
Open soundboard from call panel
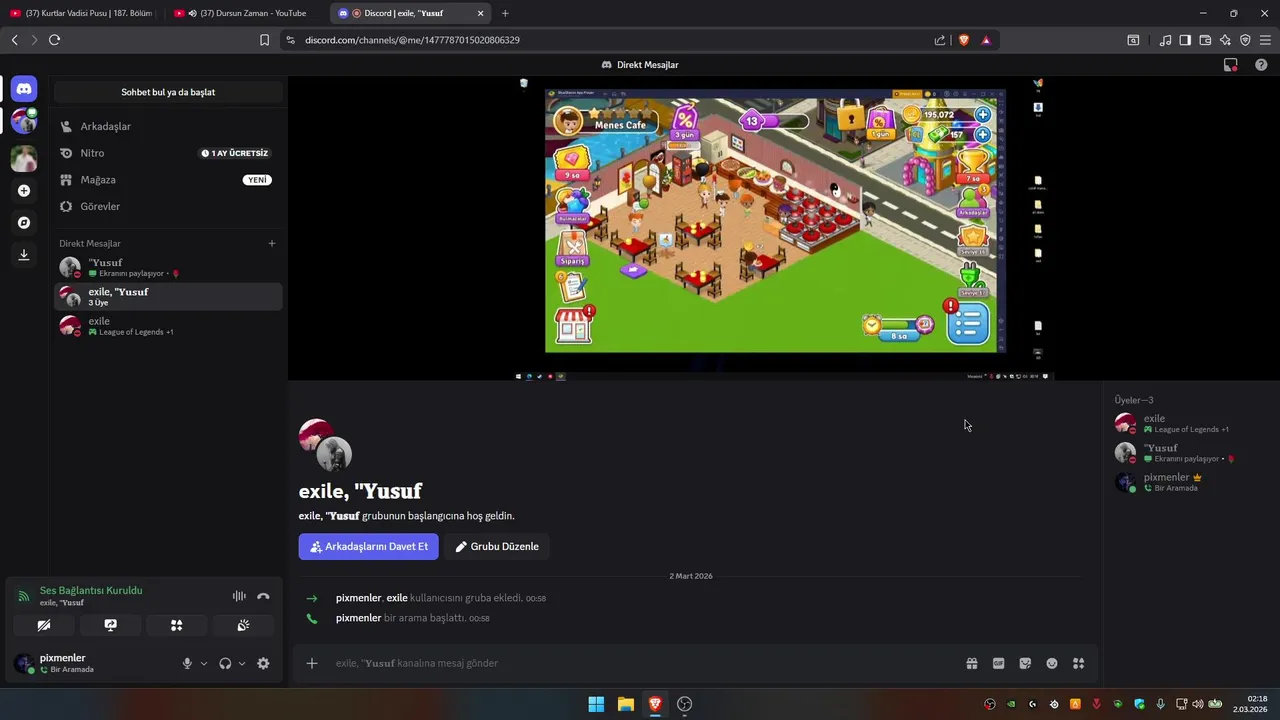click(243, 625)
